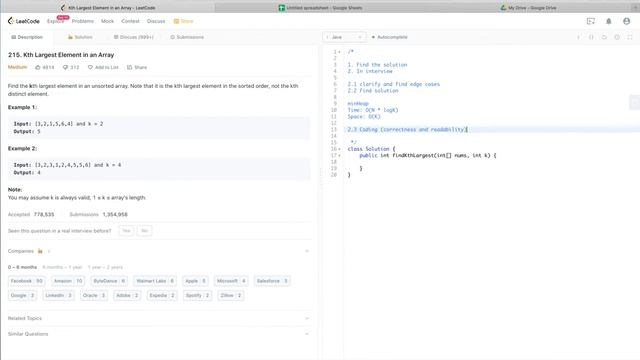Click the side panel handle at editor's right edge
Viewport: 640px width, 360px height.
(x=635, y=102)
